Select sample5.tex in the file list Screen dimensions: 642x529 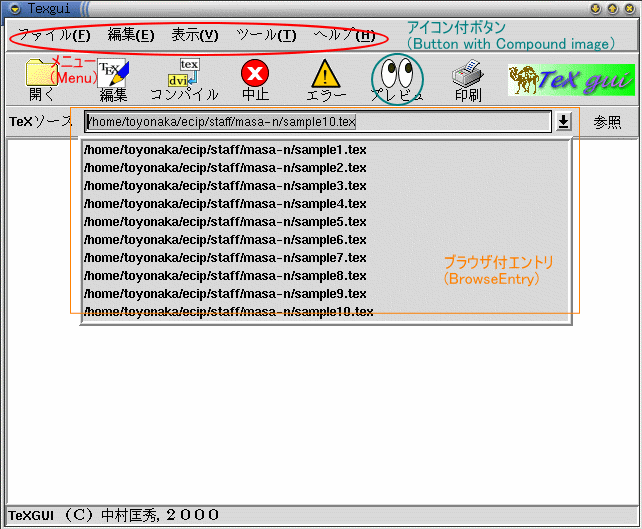tap(225, 222)
